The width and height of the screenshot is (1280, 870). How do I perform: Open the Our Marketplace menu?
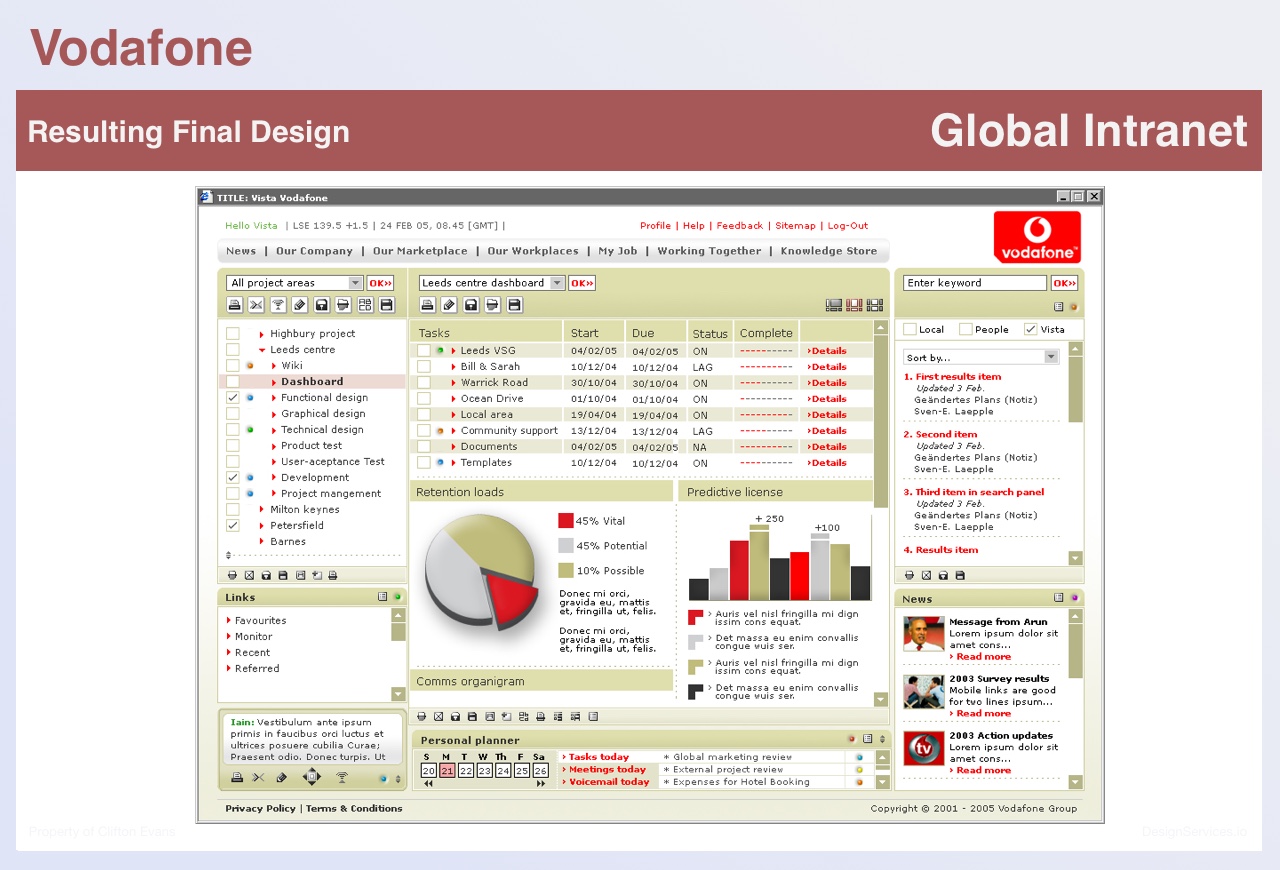[x=420, y=251]
